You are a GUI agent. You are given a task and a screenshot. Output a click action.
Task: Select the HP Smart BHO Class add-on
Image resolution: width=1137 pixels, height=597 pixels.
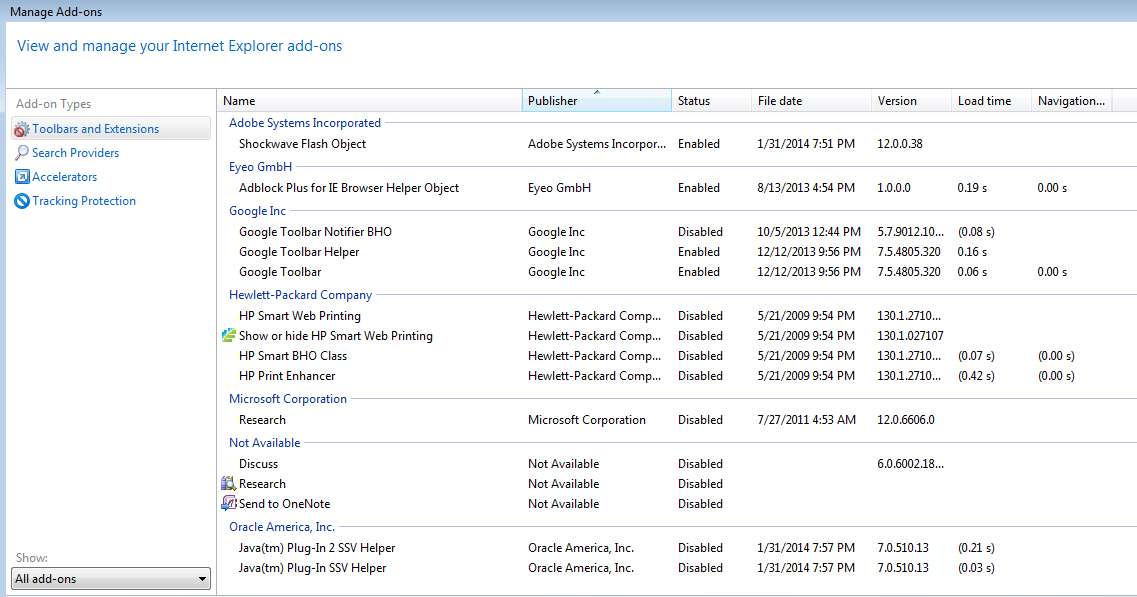point(293,356)
